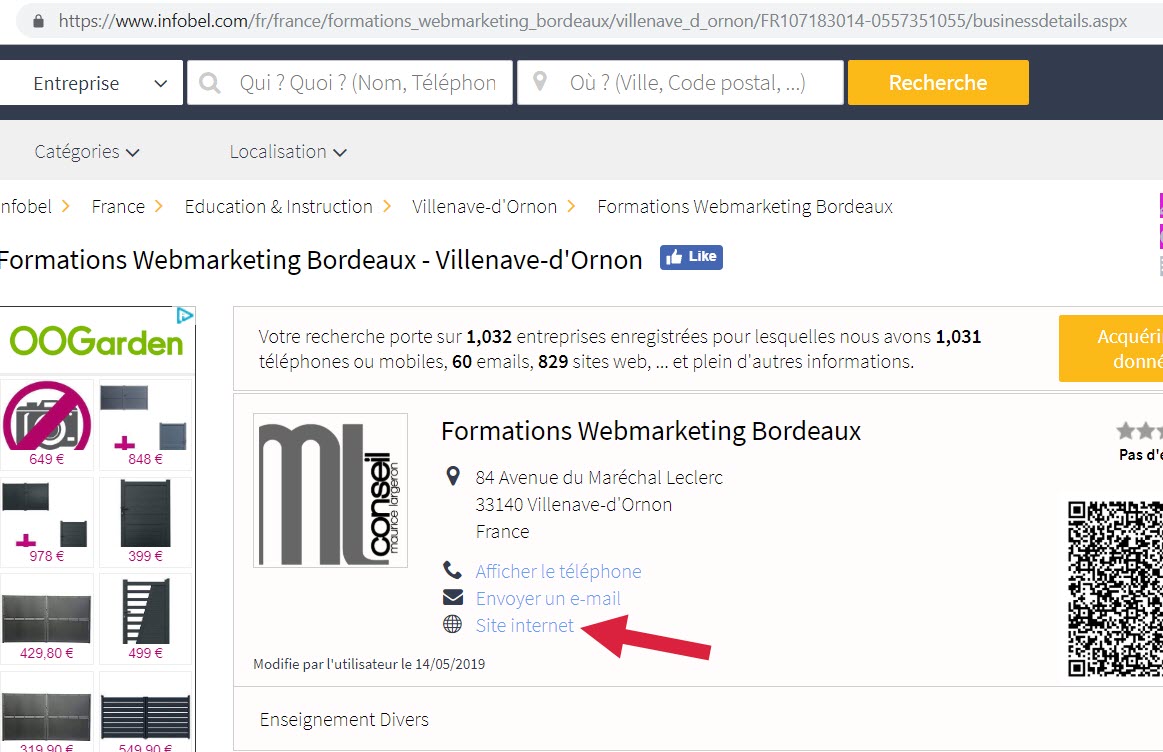This screenshot has height=752, width=1163.
Task: Click the 978 € gate product ad
Action: (x=47, y=521)
